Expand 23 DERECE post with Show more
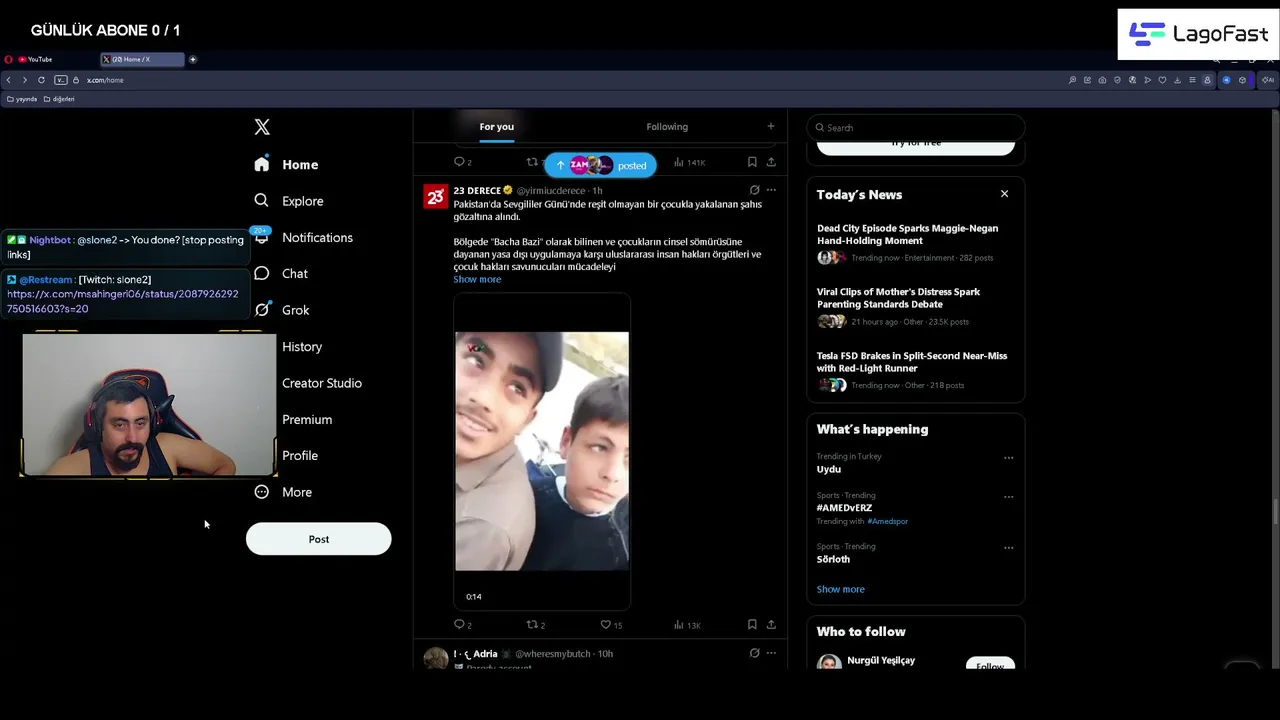Image resolution: width=1280 pixels, height=720 pixels. [x=477, y=280]
